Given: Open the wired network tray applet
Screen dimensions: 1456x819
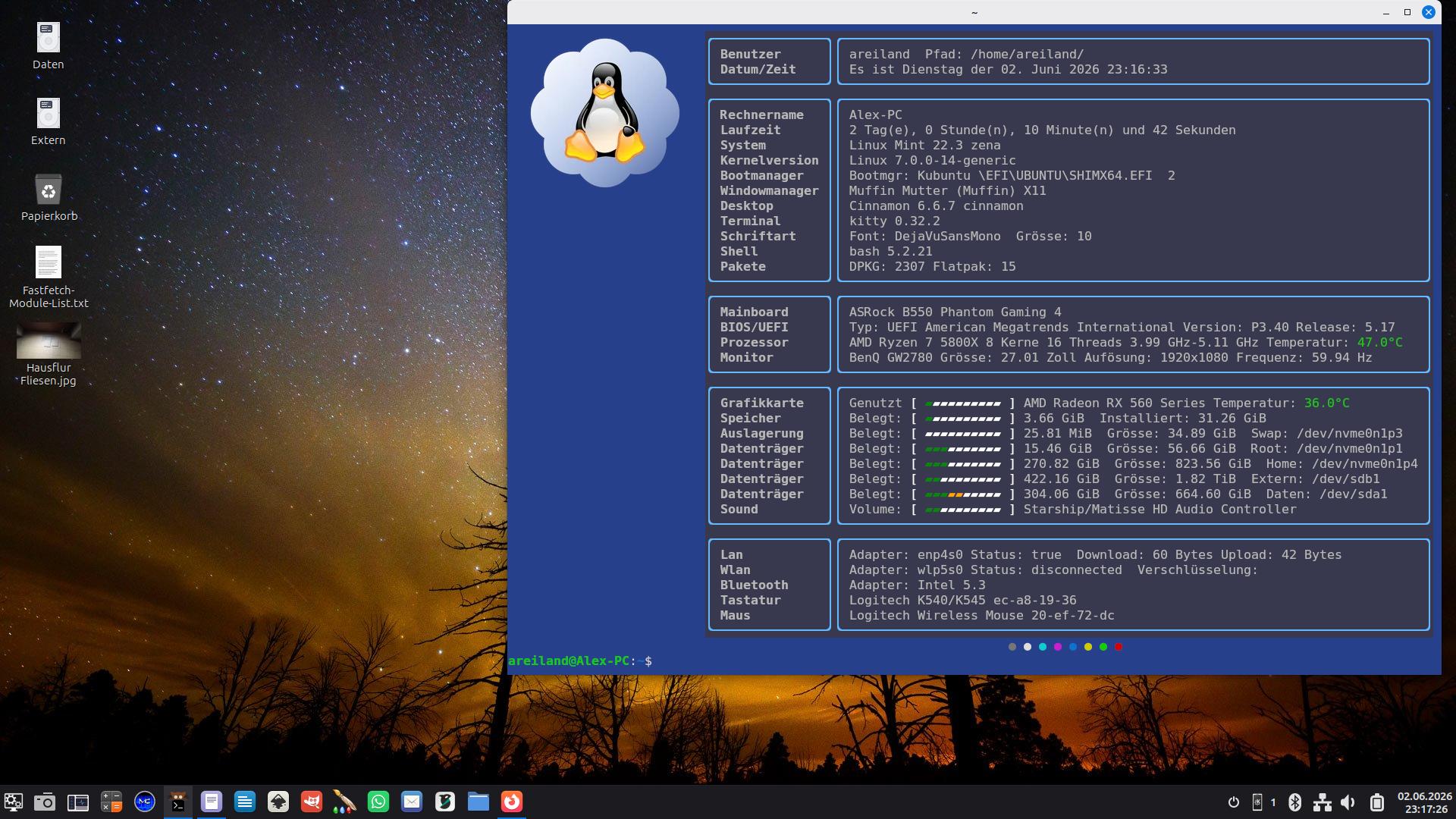Looking at the screenshot, I should pyautogui.click(x=1323, y=802).
